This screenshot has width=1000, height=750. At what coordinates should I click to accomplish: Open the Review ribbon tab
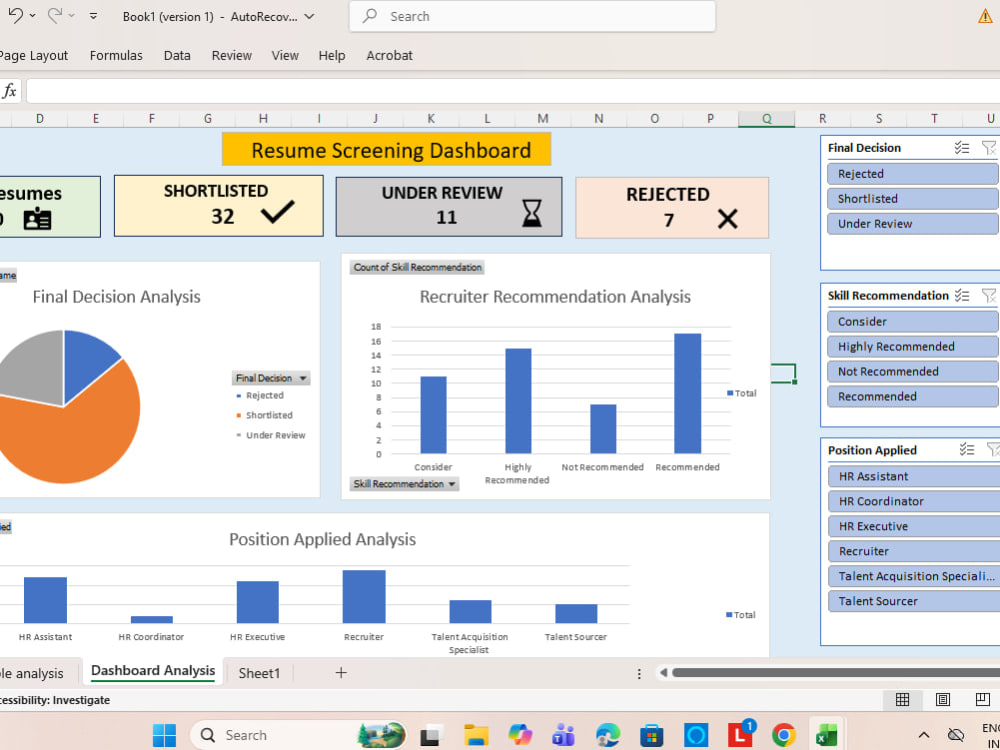[x=232, y=55]
